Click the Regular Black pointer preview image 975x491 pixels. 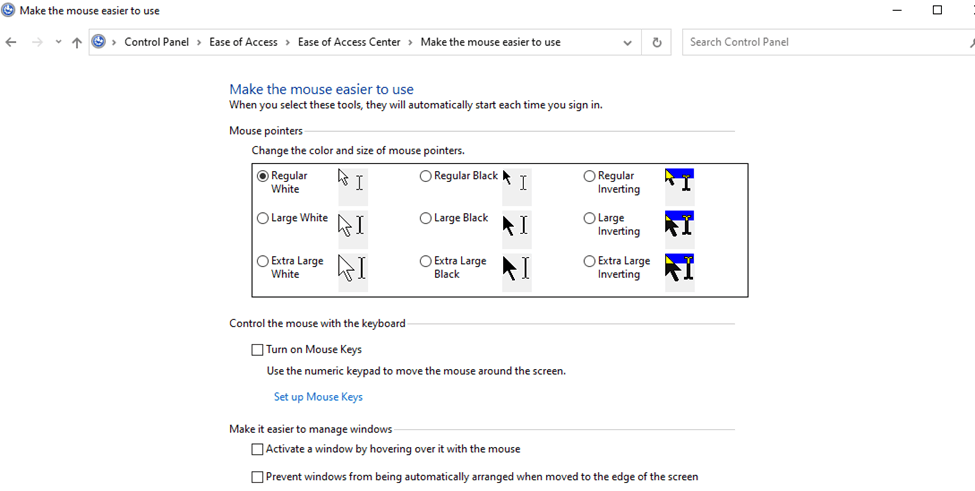(x=516, y=186)
